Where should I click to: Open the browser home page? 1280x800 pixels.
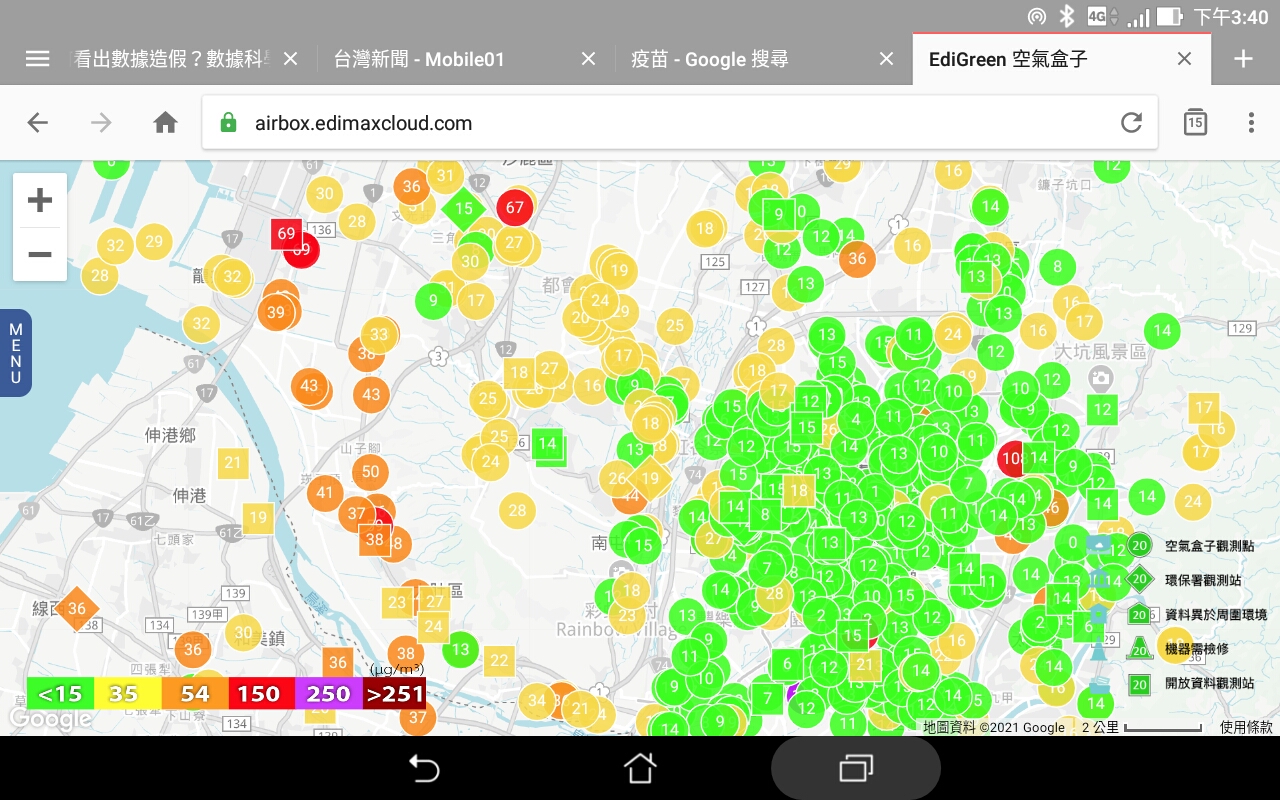pyautogui.click(x=165, y=123)
